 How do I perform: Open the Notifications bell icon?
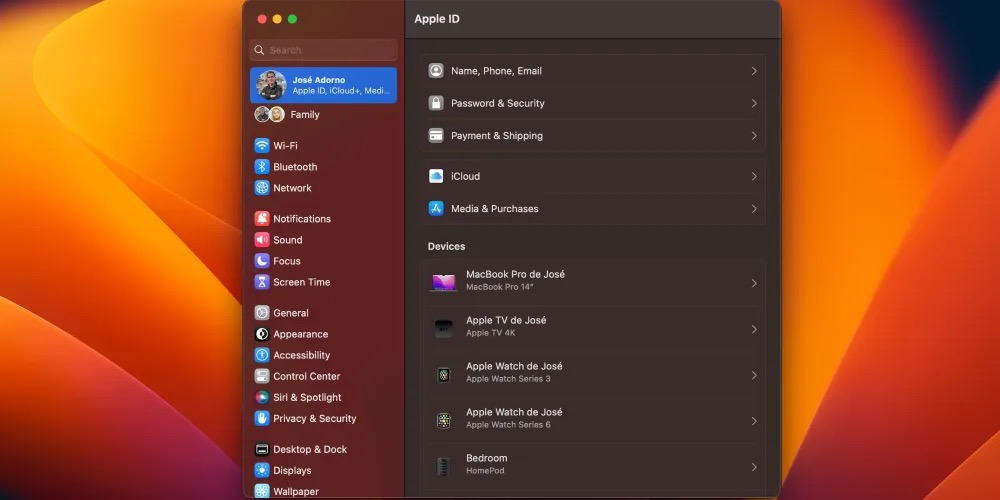(262, 219)
